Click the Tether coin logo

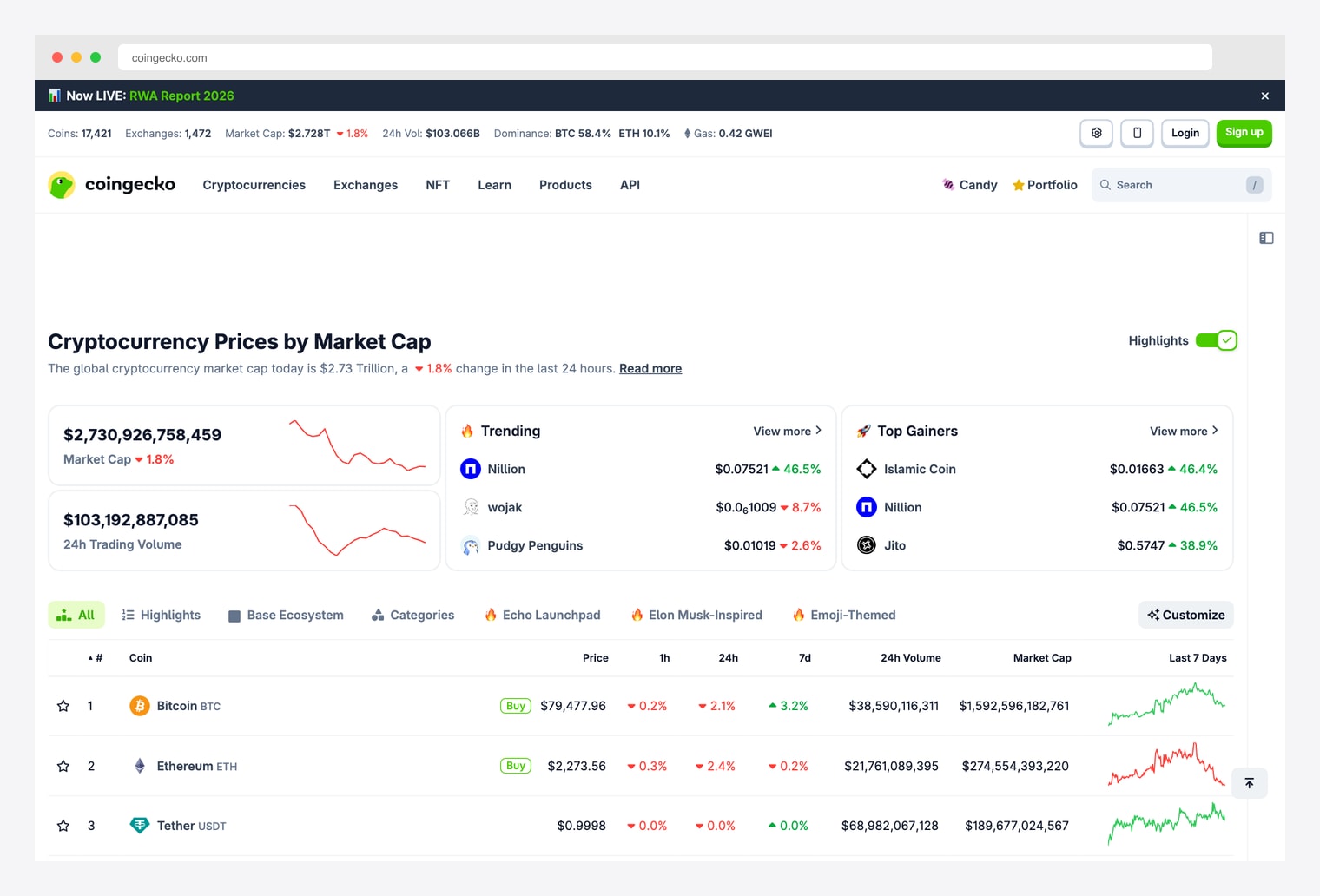(x=140, y=826)
